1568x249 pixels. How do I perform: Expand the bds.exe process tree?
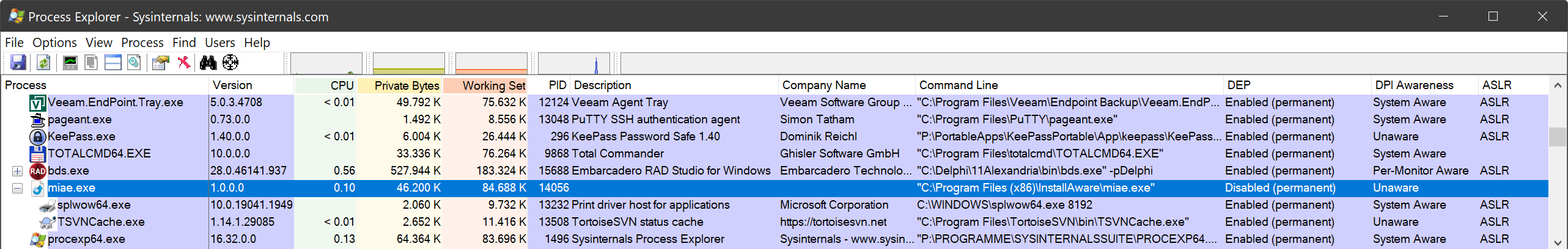pyautogui.click(x=17, y=171)
